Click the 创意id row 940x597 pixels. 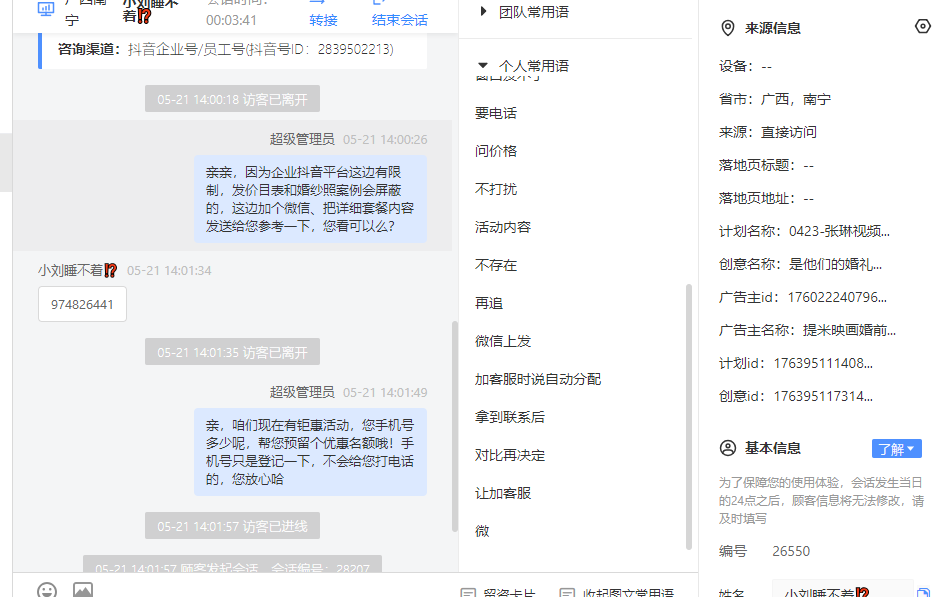pos(796,396)
